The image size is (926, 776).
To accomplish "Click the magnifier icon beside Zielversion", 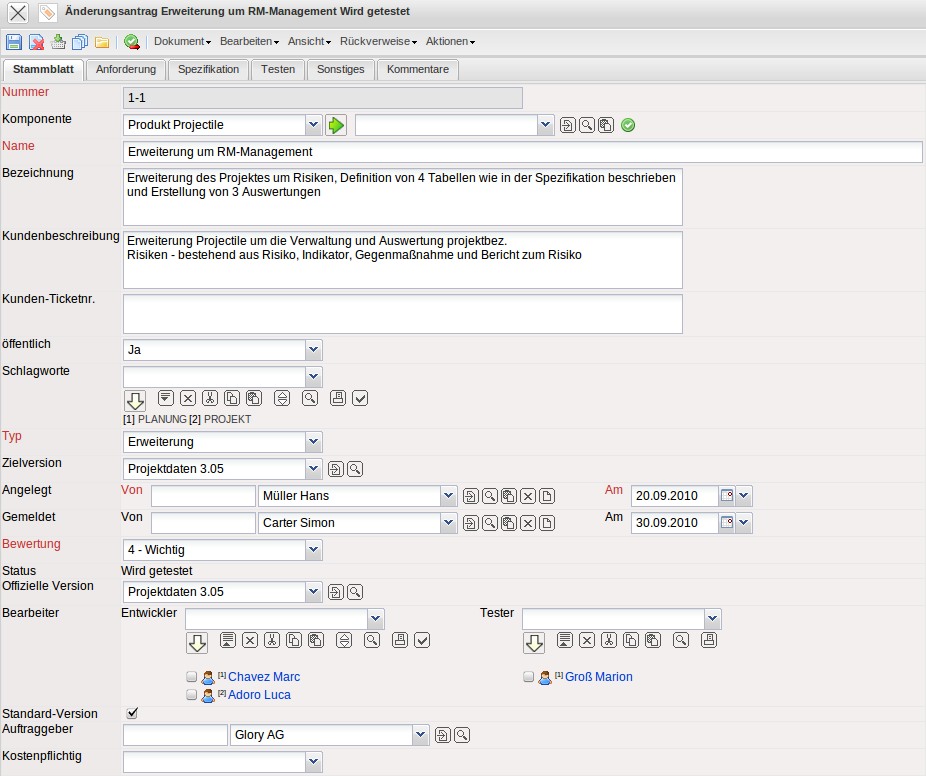I will click(355, 469).
